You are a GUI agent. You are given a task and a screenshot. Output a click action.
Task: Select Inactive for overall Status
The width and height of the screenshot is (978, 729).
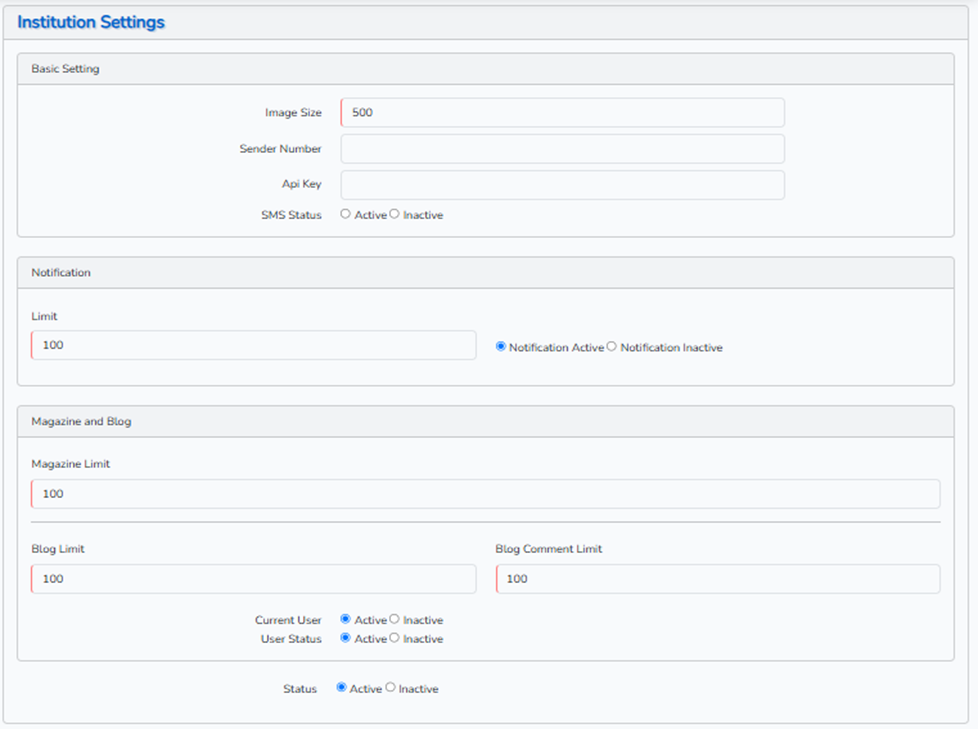click(x=390, y=688)
